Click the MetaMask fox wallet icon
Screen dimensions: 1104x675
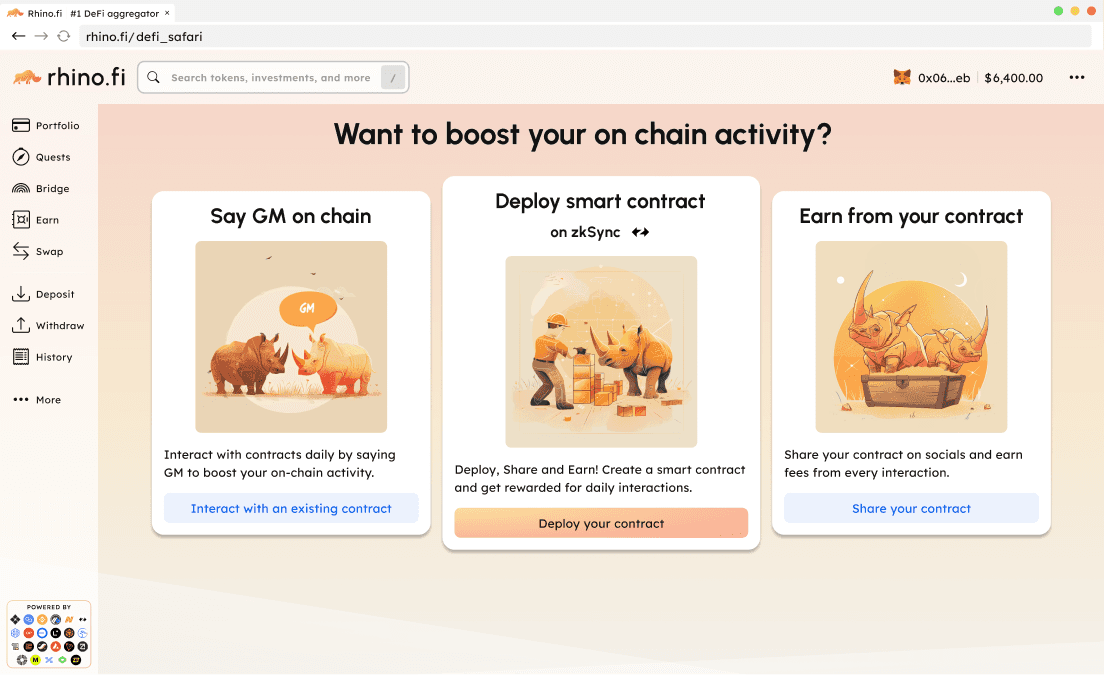902,77
